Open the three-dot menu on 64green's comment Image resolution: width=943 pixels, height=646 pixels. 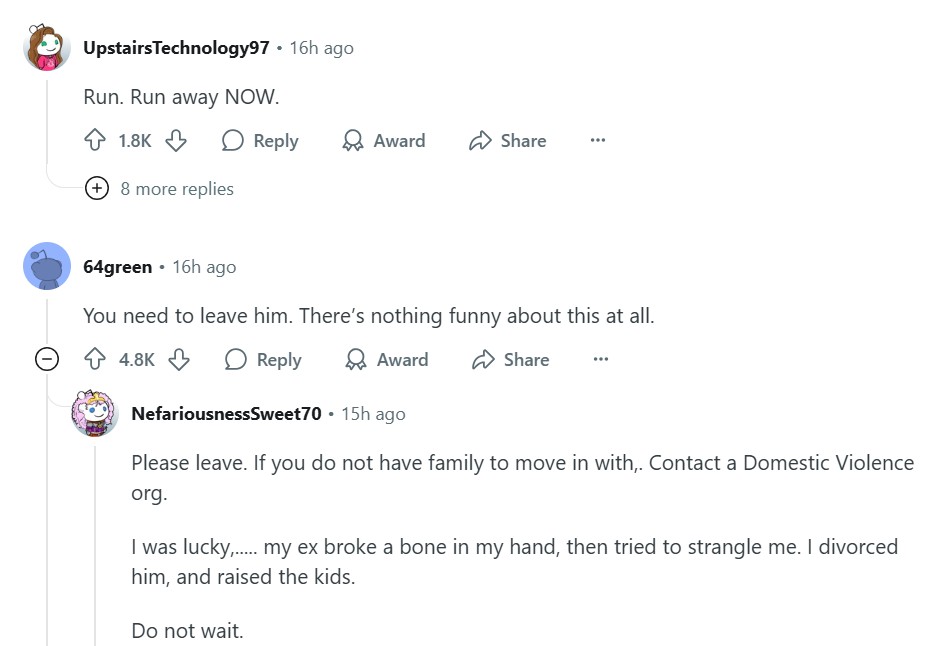(600, 360)
